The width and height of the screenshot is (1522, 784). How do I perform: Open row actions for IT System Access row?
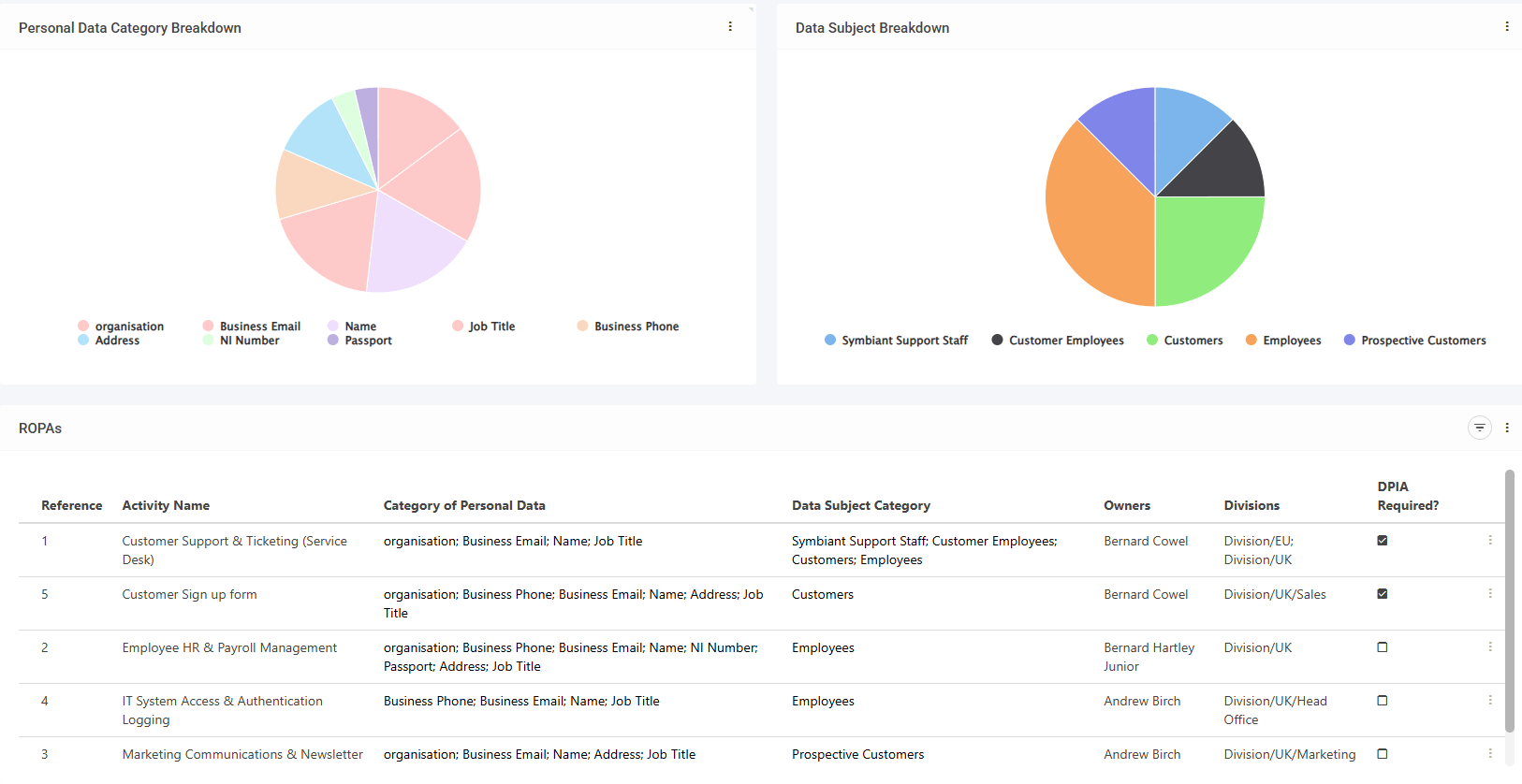tap(1489, 701)
